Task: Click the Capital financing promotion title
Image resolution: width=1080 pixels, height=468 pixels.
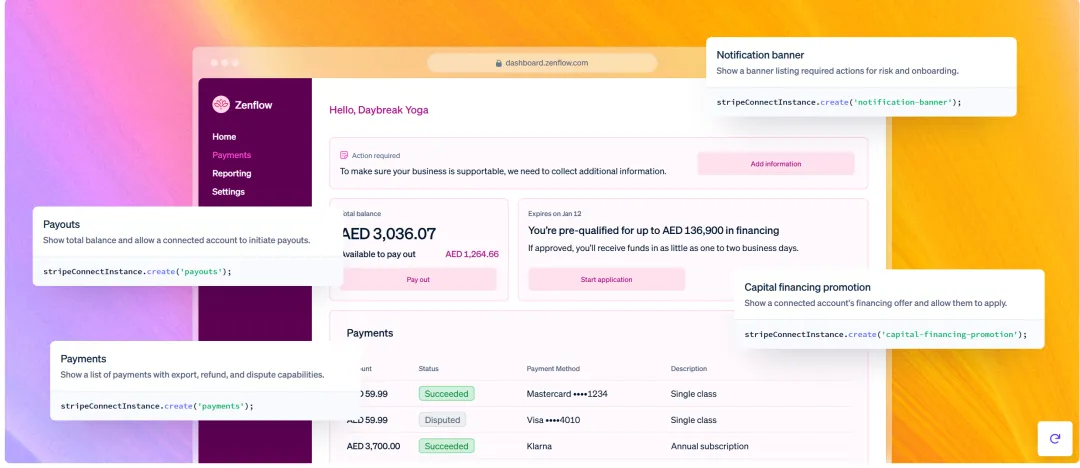Action: tap(807, 287)
